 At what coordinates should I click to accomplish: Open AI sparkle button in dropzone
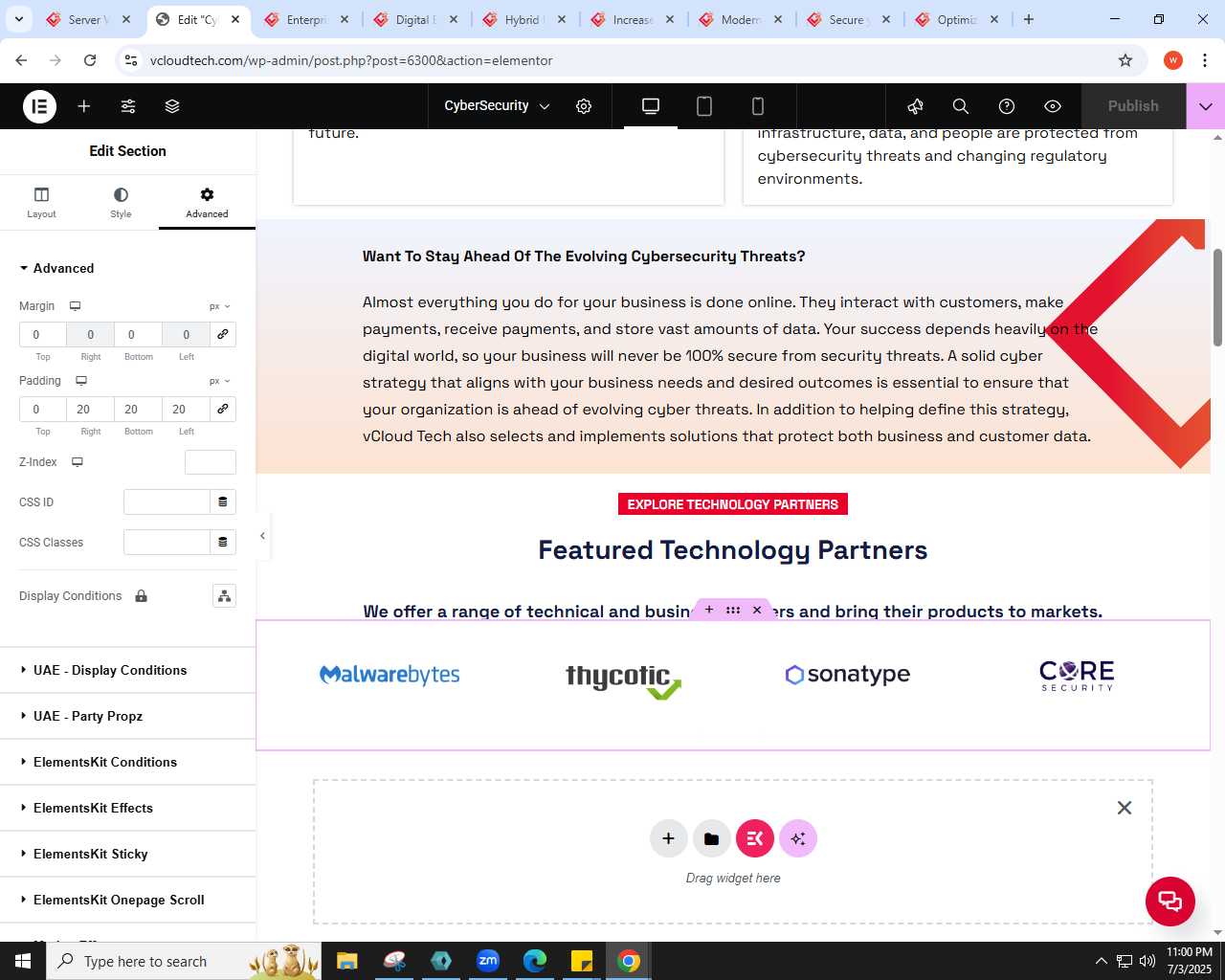click(x=798, y=838)
